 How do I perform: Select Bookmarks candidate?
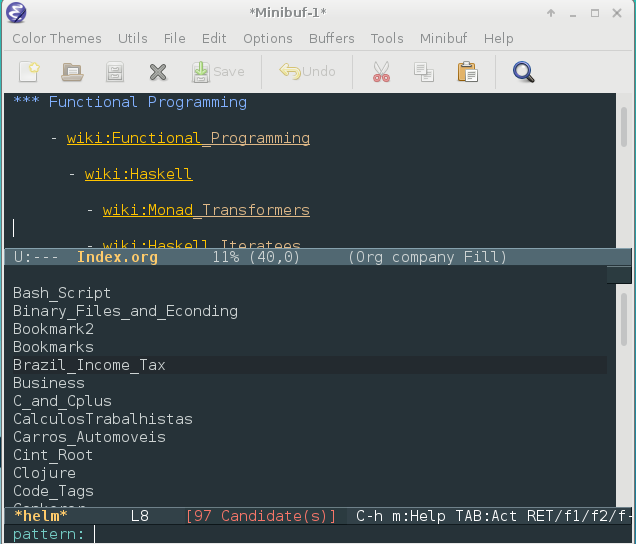coord(53,347)
